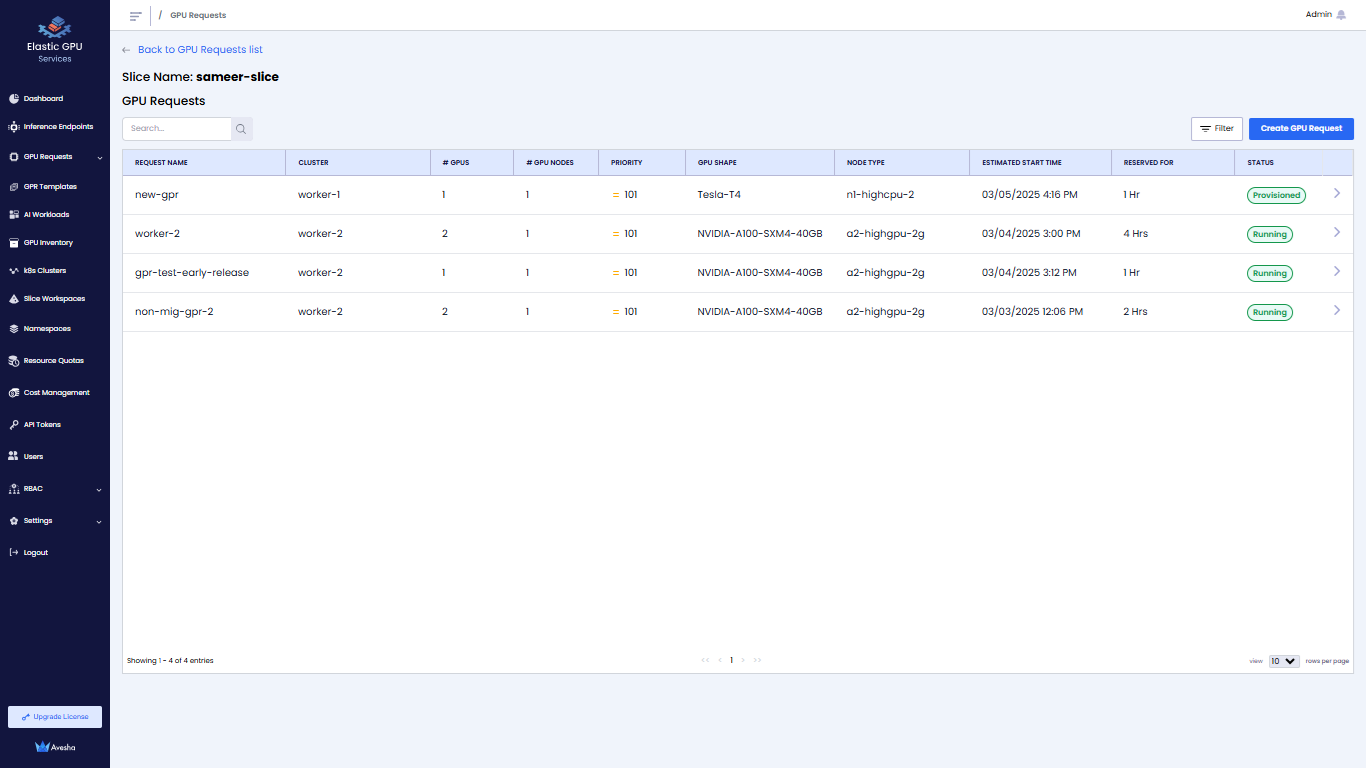Click n1-highcpu-2 node type cell
The height and width of the screenshot is (768, 1366).
[880, 195]
